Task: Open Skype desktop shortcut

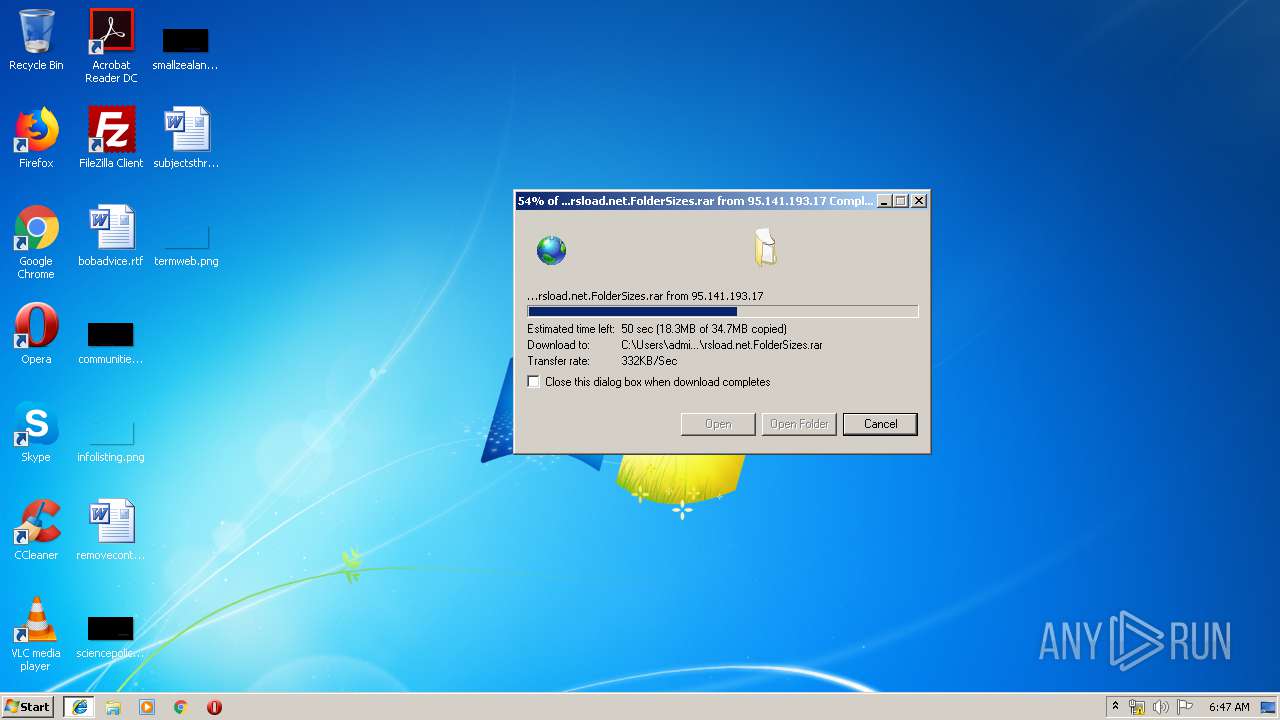Action: tap(36, 432)
